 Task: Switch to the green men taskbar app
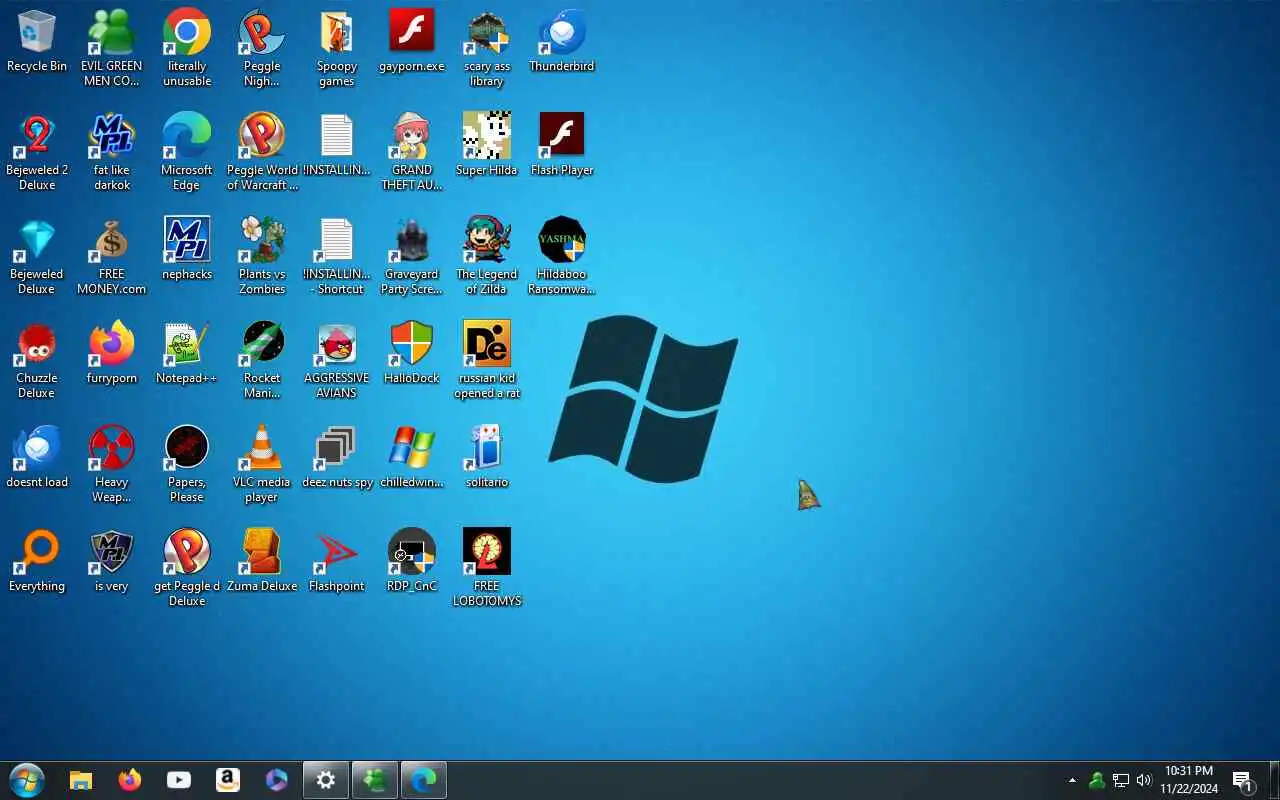tap(375, 780)
